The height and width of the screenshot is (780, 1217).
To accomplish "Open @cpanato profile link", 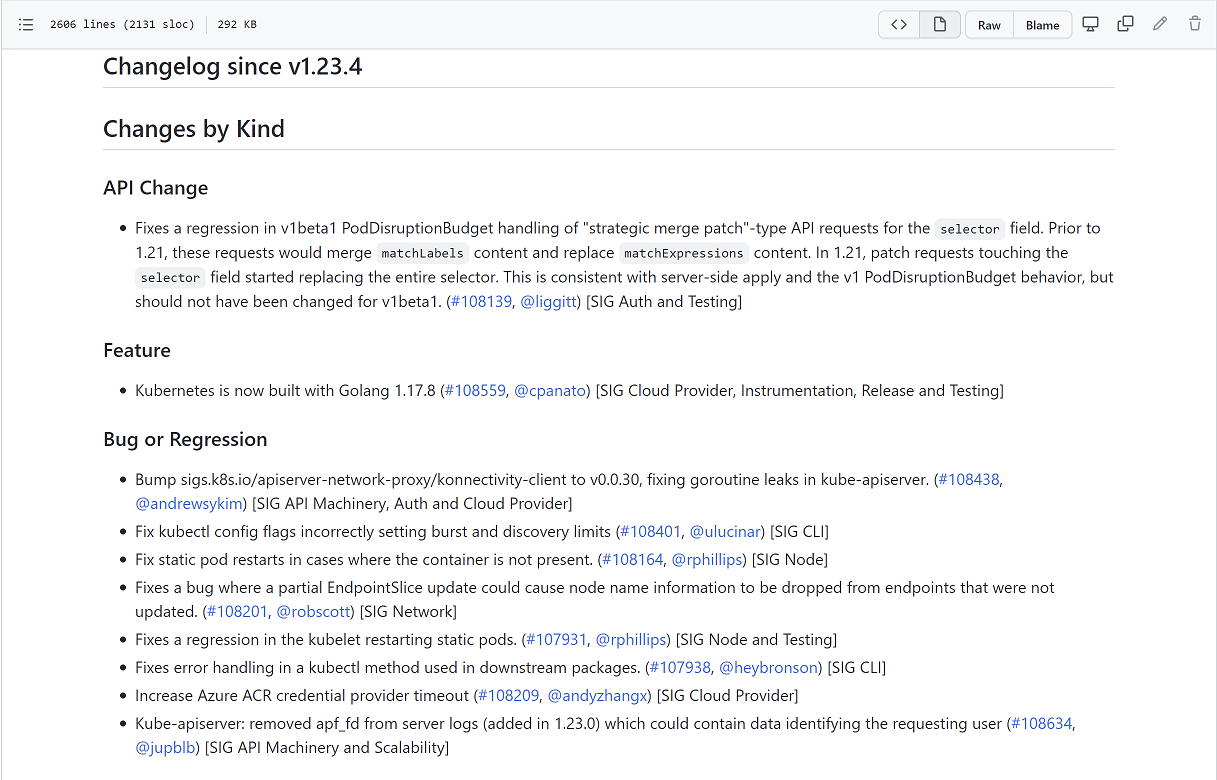I will click(550, 390).
